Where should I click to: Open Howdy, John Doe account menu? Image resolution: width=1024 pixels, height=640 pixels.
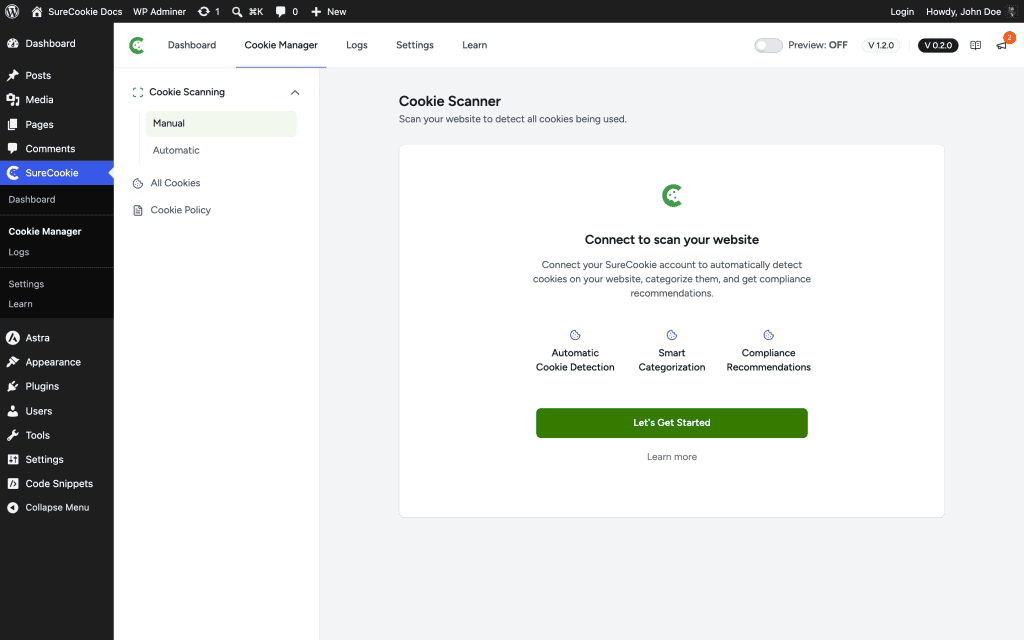[x=972, y=11]
